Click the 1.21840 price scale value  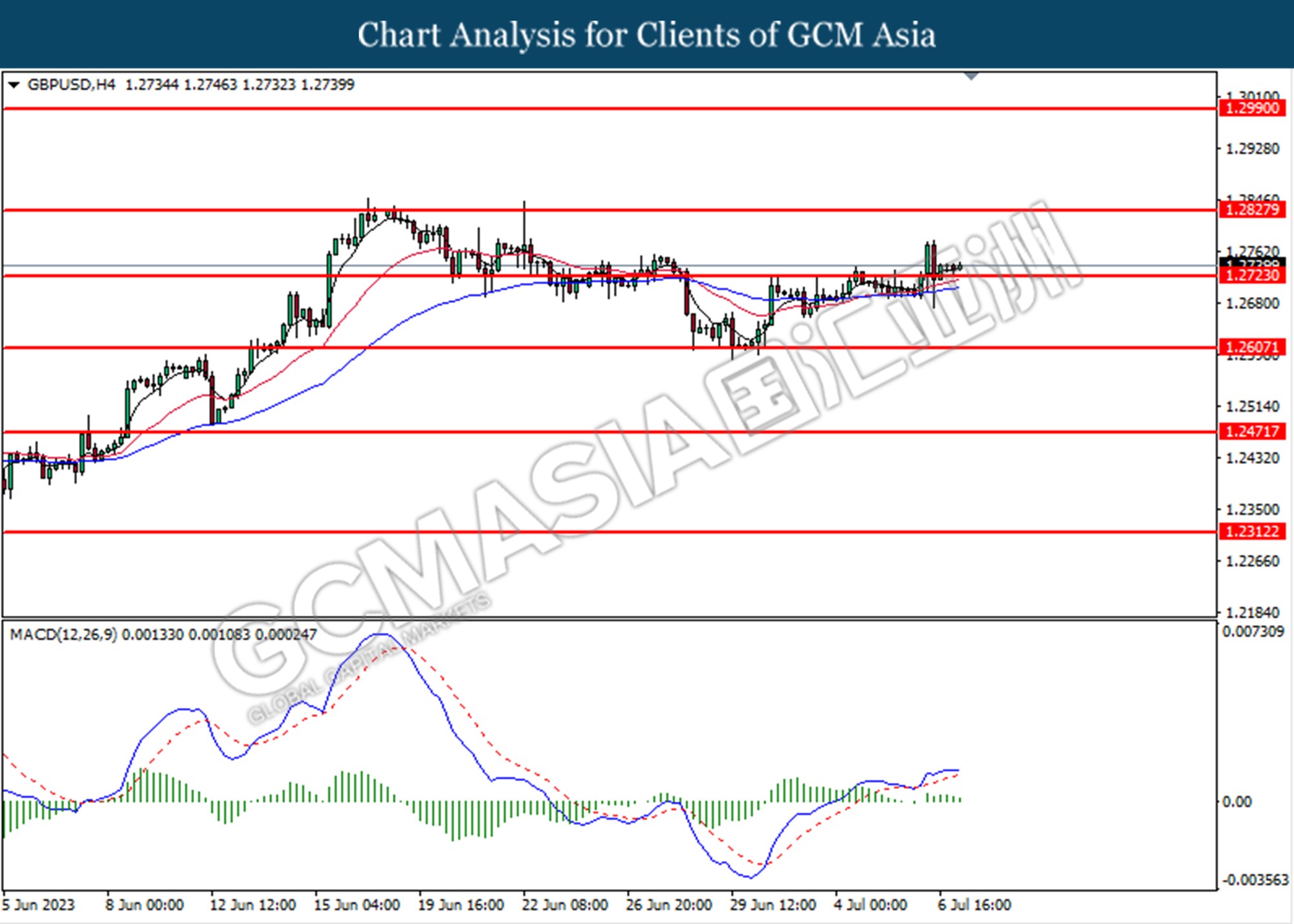pos(1253,612)
